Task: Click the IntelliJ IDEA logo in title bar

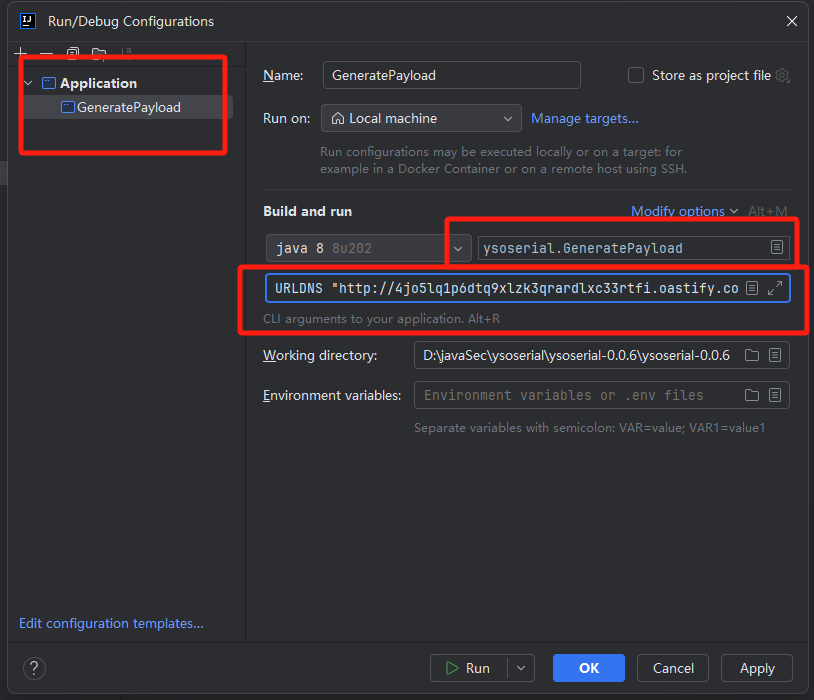Action: [28, 21]
